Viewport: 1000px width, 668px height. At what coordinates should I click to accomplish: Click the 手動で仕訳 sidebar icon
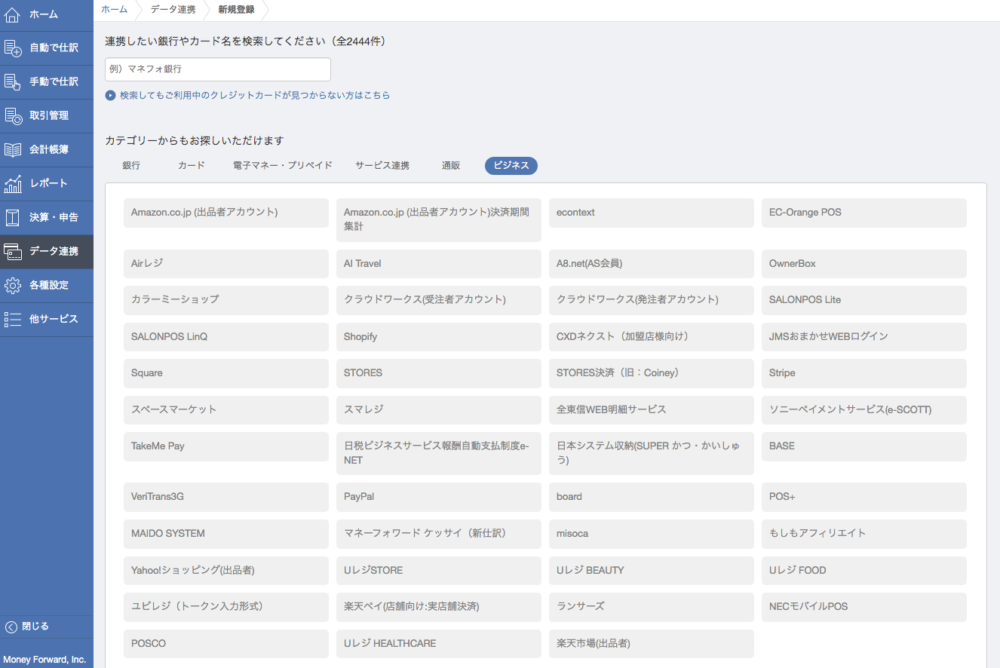coord(12,82)
